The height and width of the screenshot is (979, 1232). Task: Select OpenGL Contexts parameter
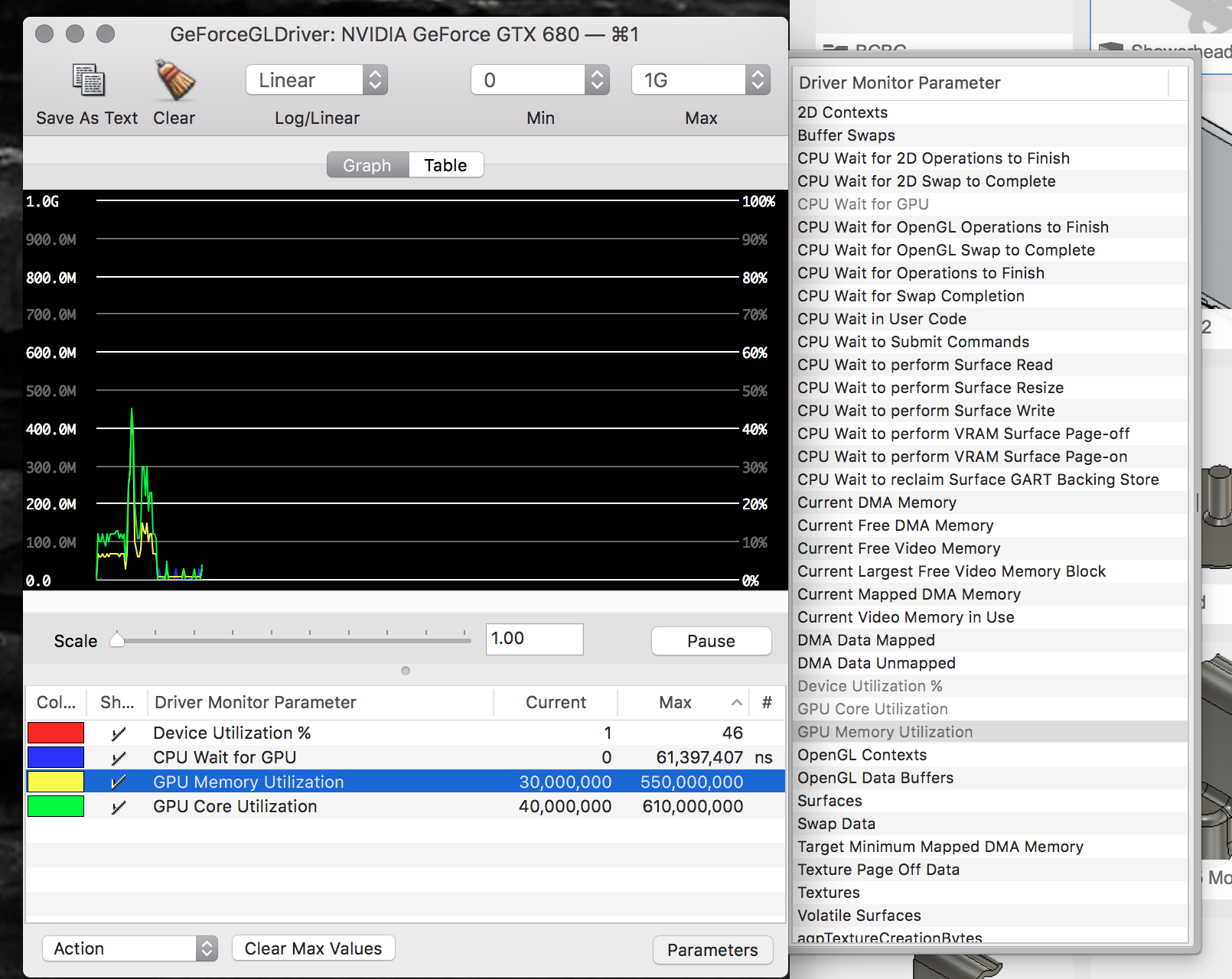pos(990,755)
